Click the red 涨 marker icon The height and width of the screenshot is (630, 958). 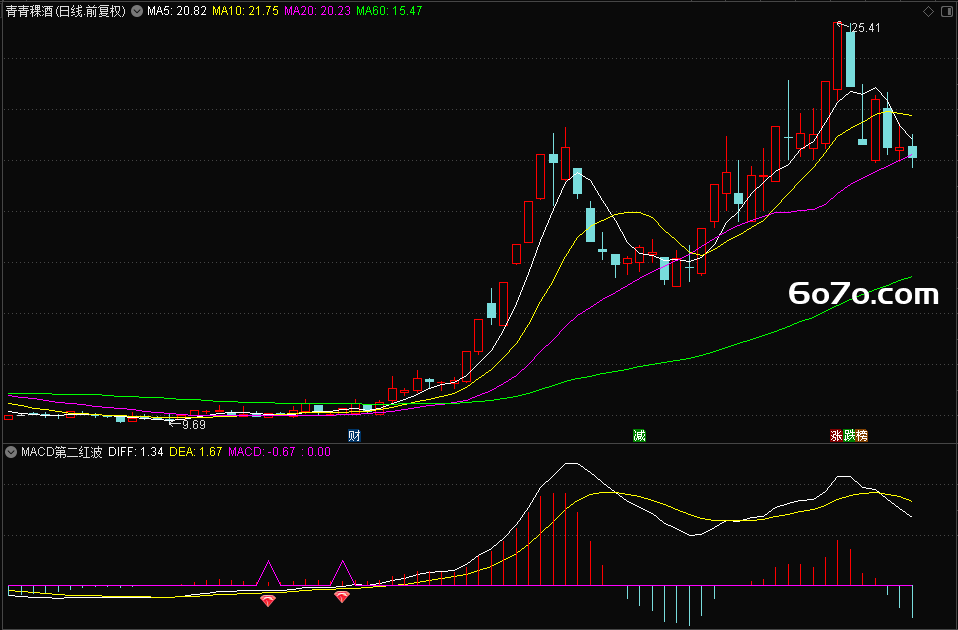click(836, 436)
